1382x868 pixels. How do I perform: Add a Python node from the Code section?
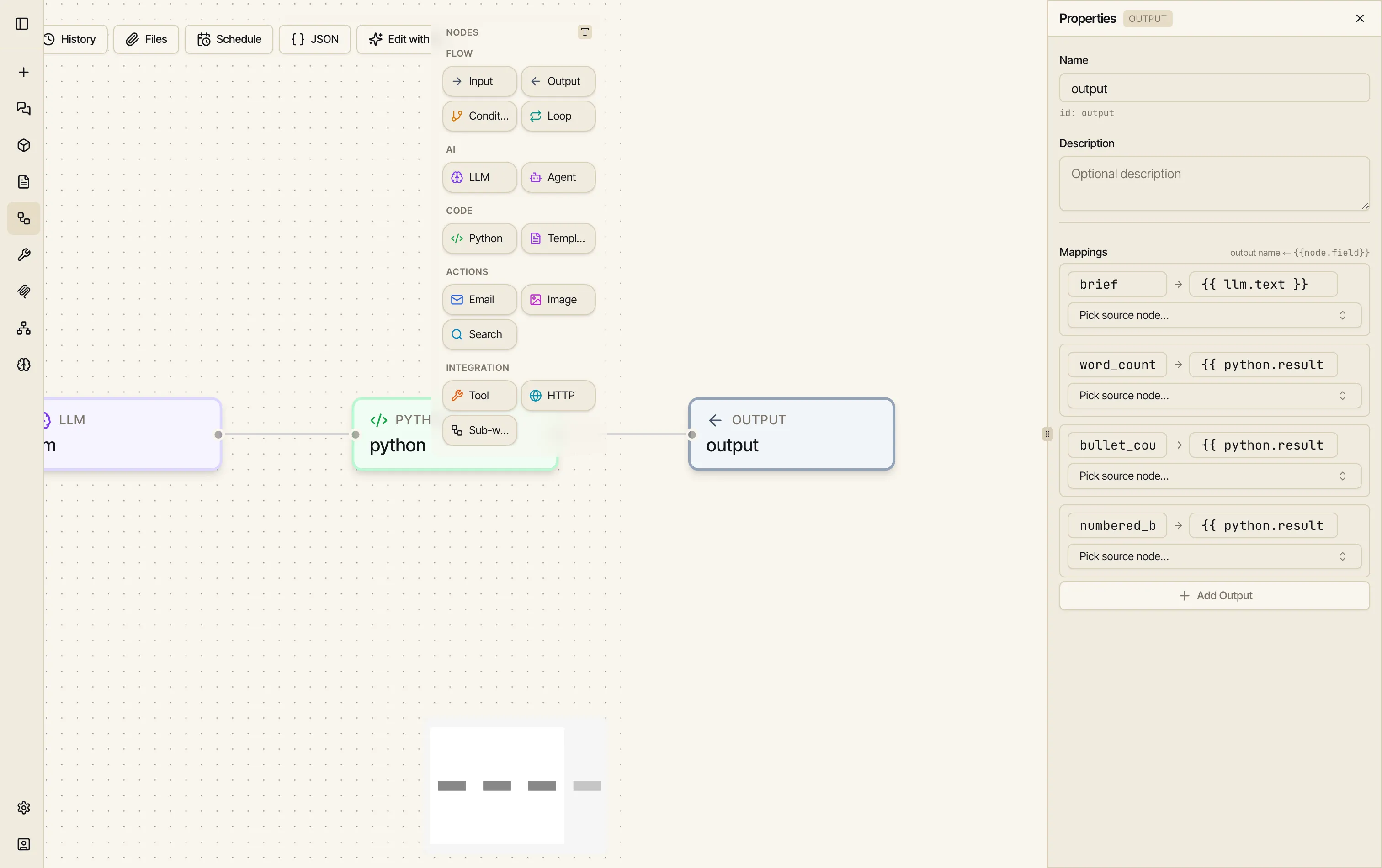point(479,238)
